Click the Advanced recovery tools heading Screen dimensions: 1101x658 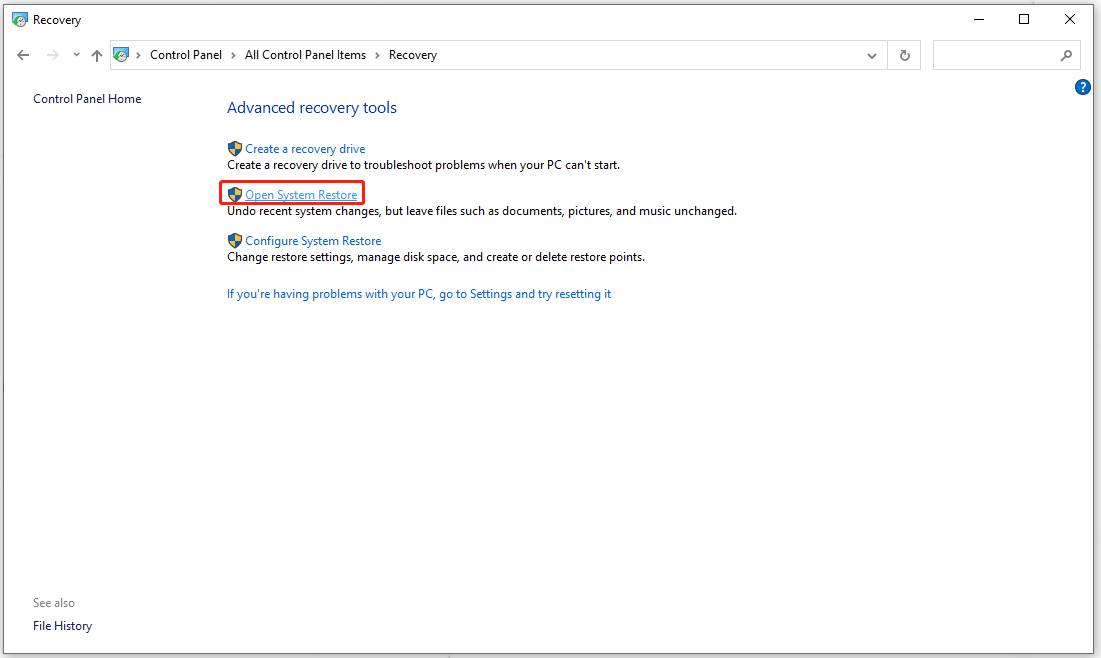point(312,107)
